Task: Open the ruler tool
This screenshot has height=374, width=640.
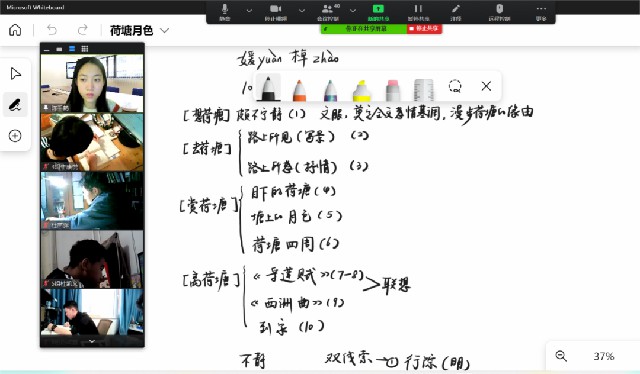Action: coord(423,89)
